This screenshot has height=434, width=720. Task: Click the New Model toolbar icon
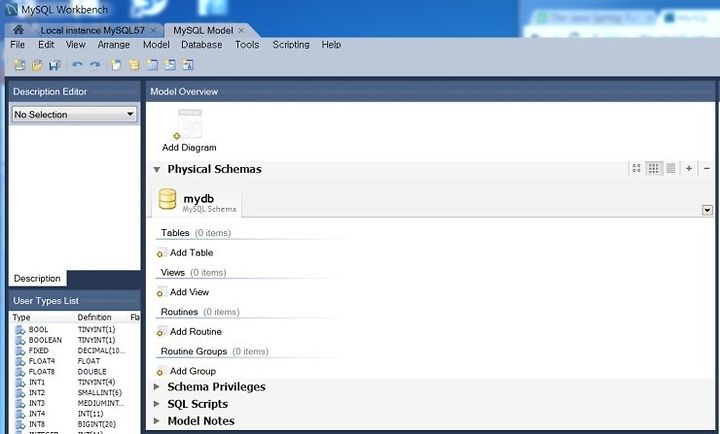pyautogui.click(x=19, y=65)
